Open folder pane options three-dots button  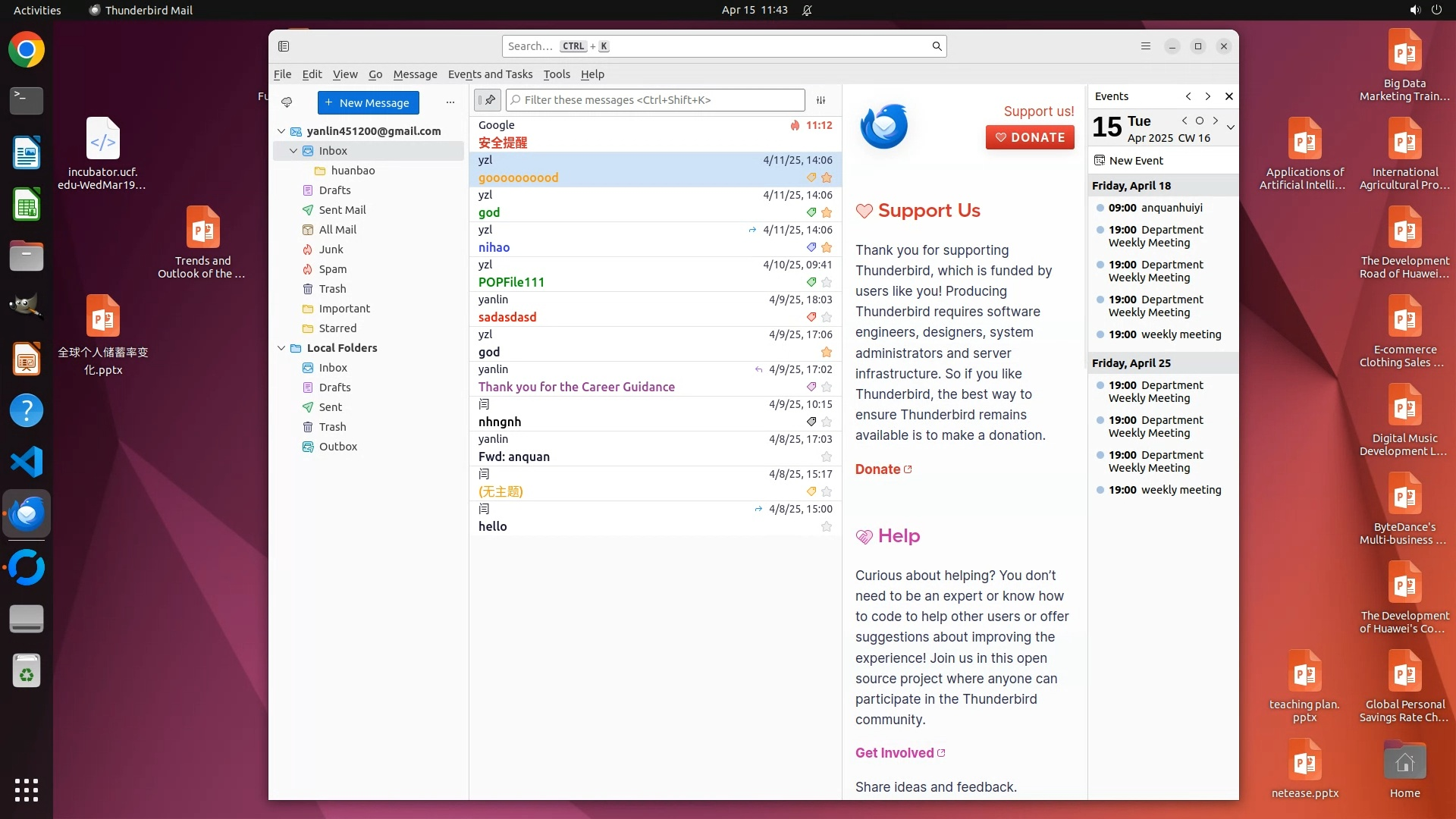(x=450, y=102)
